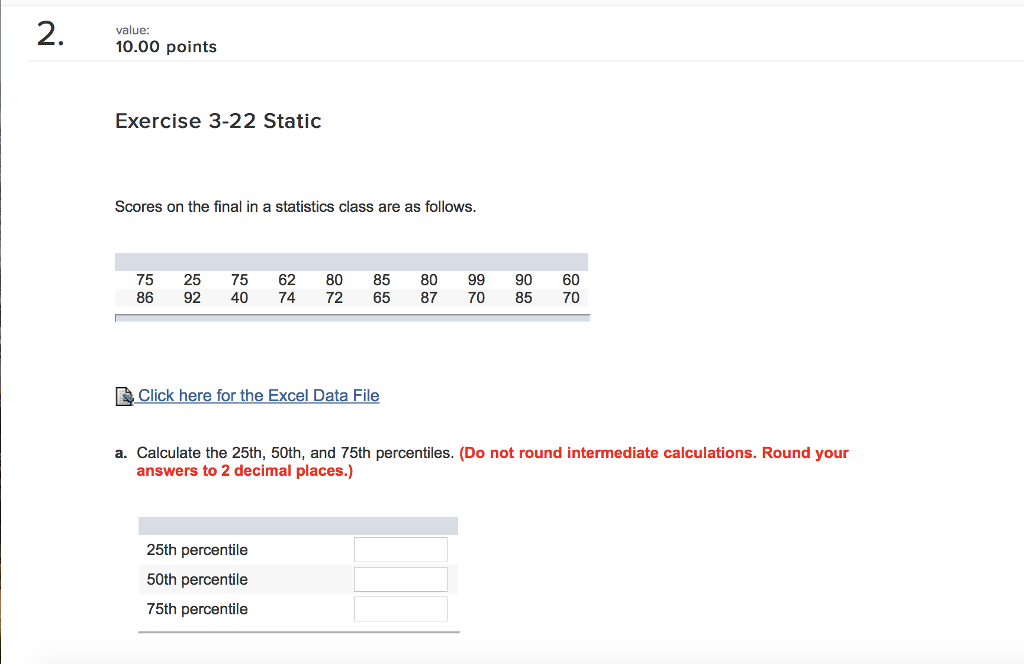Click the score value 25 in the table

coord(192,280)
